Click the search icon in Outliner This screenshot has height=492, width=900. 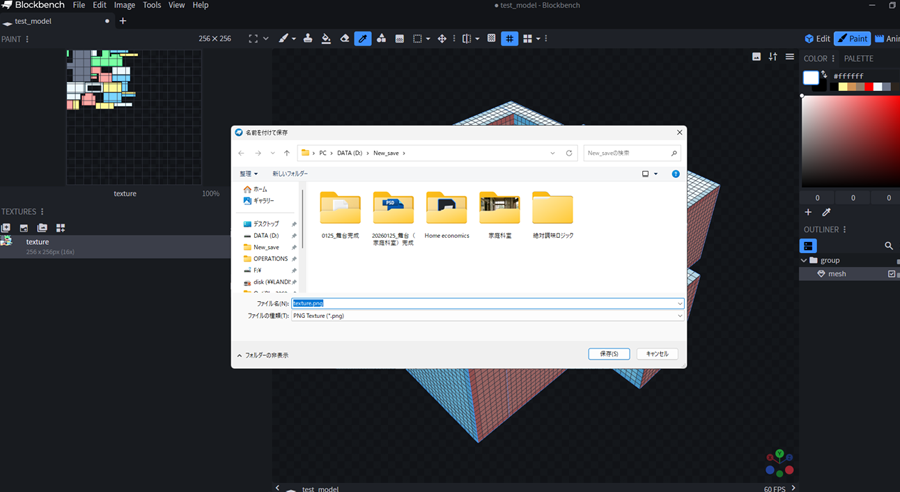pyautogui.click(x=888, y=246)
